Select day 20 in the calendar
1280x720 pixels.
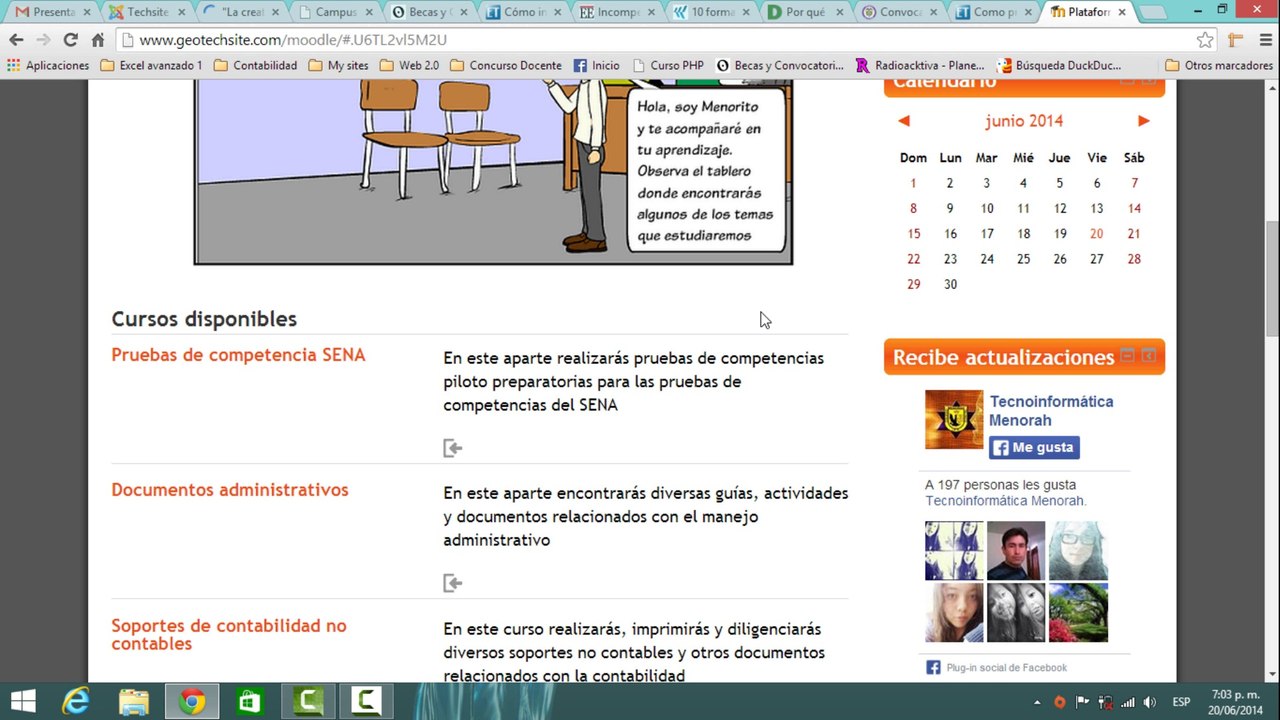(1097, 234)
